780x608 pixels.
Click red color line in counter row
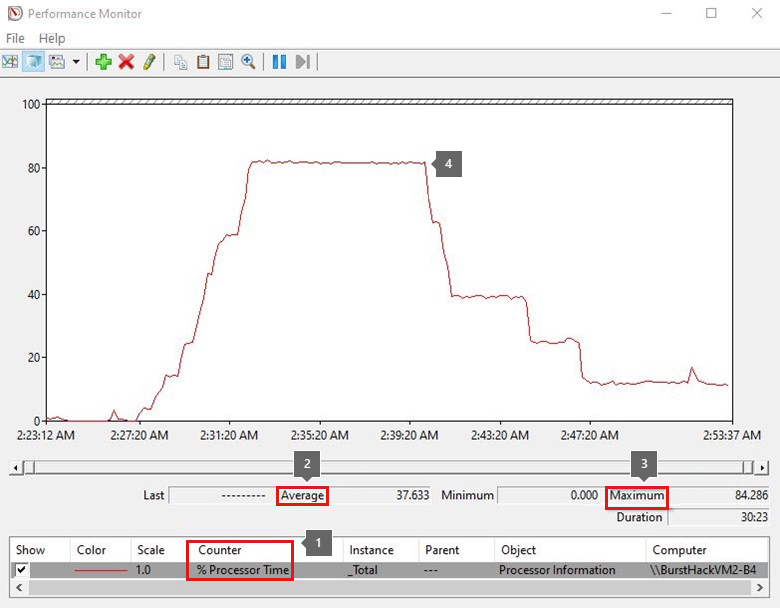pyautogui.click(x=100, y=570)
